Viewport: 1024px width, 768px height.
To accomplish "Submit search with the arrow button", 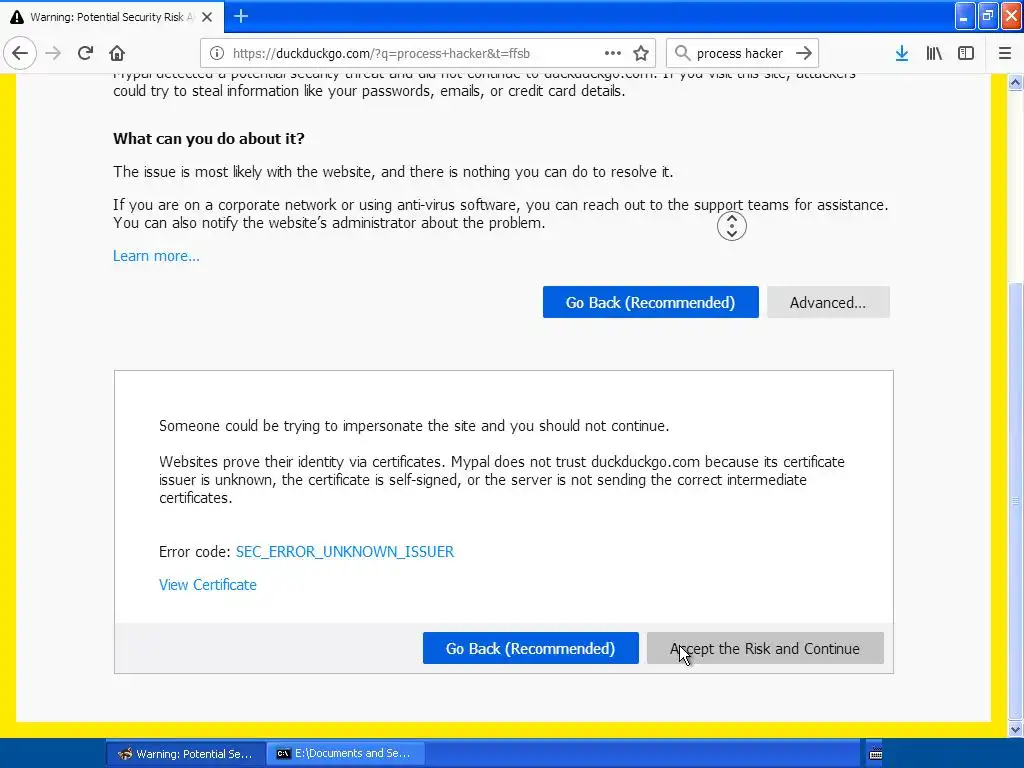I will click(804, 54).
